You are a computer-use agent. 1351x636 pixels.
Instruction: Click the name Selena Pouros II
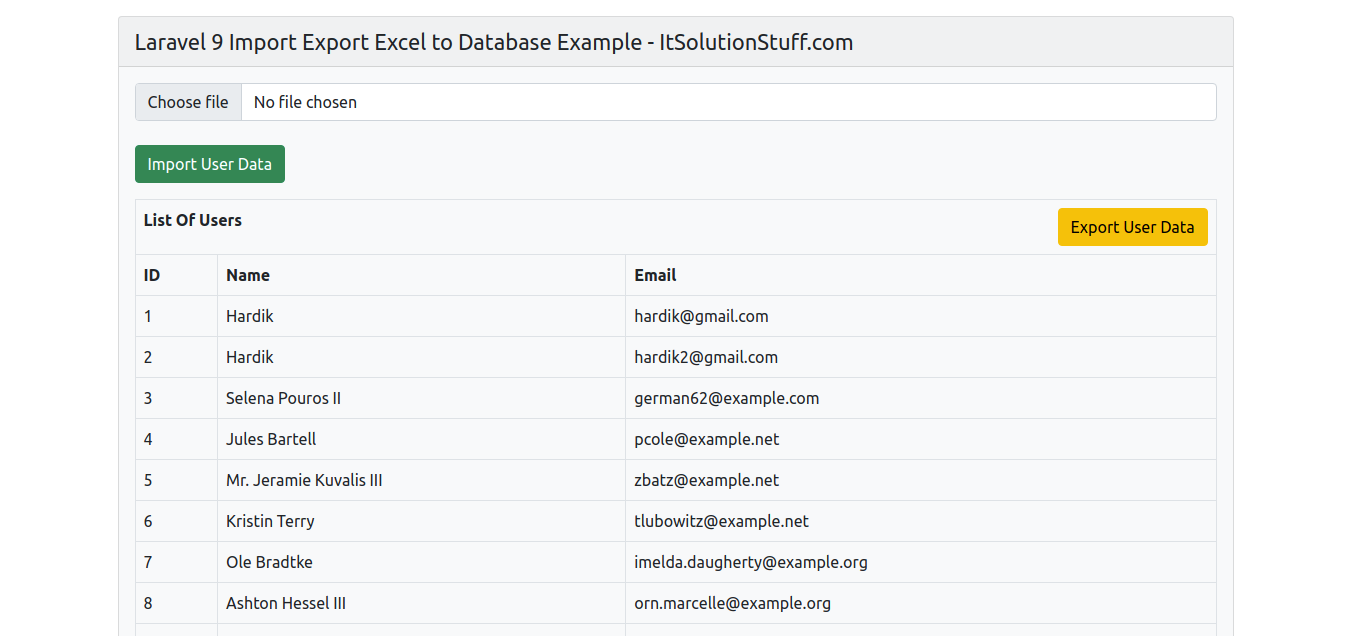coord(283,398)
